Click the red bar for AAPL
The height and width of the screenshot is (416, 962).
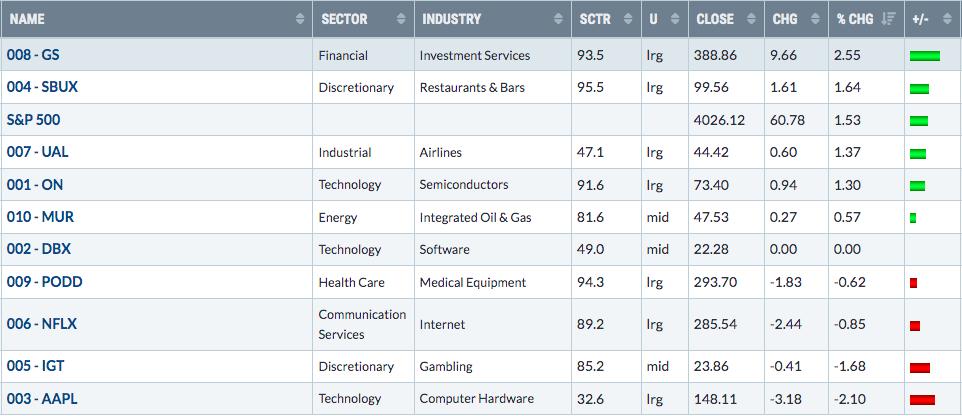923,400
